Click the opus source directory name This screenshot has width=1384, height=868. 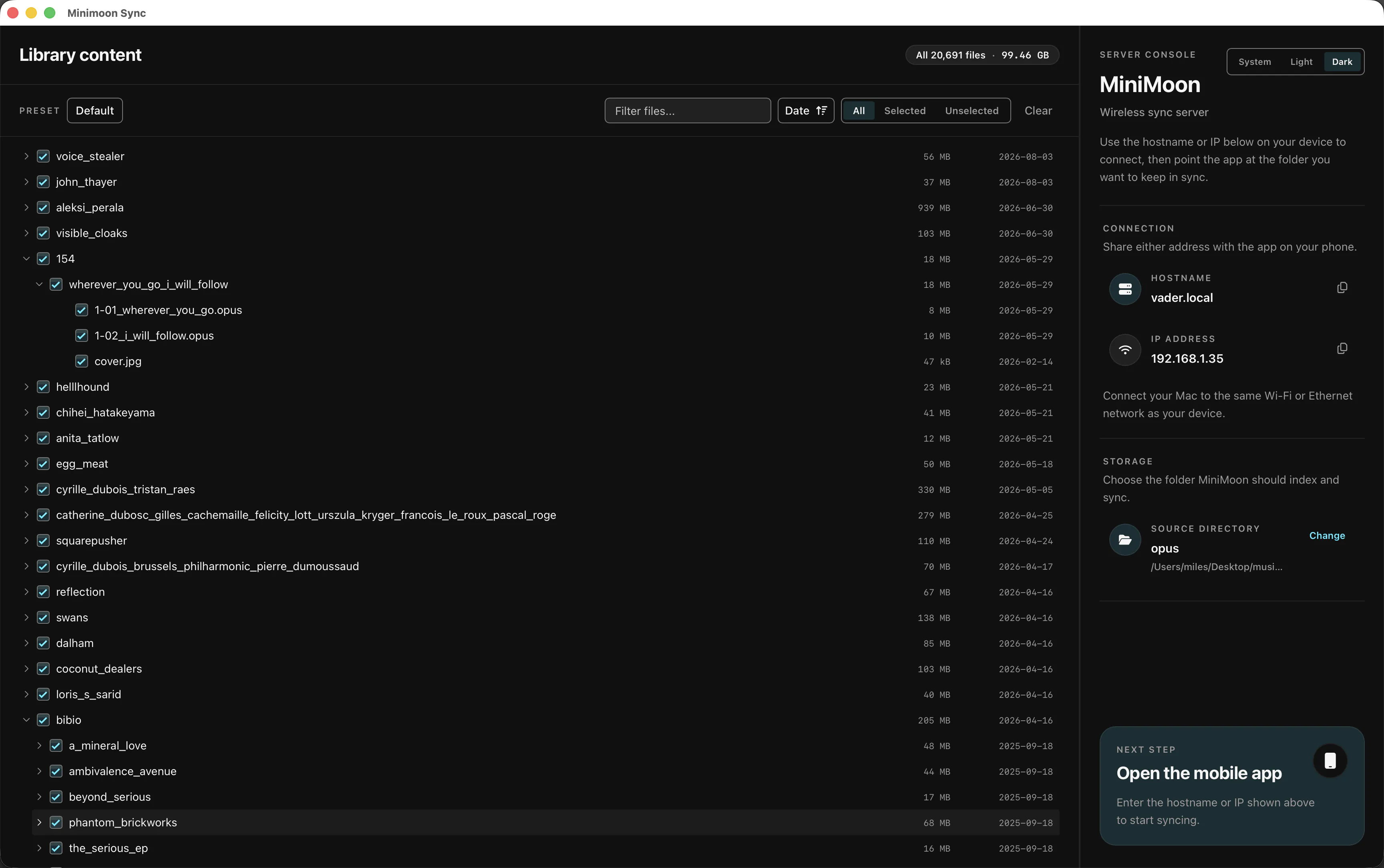pyautogui.click(x=1164, y=548)
